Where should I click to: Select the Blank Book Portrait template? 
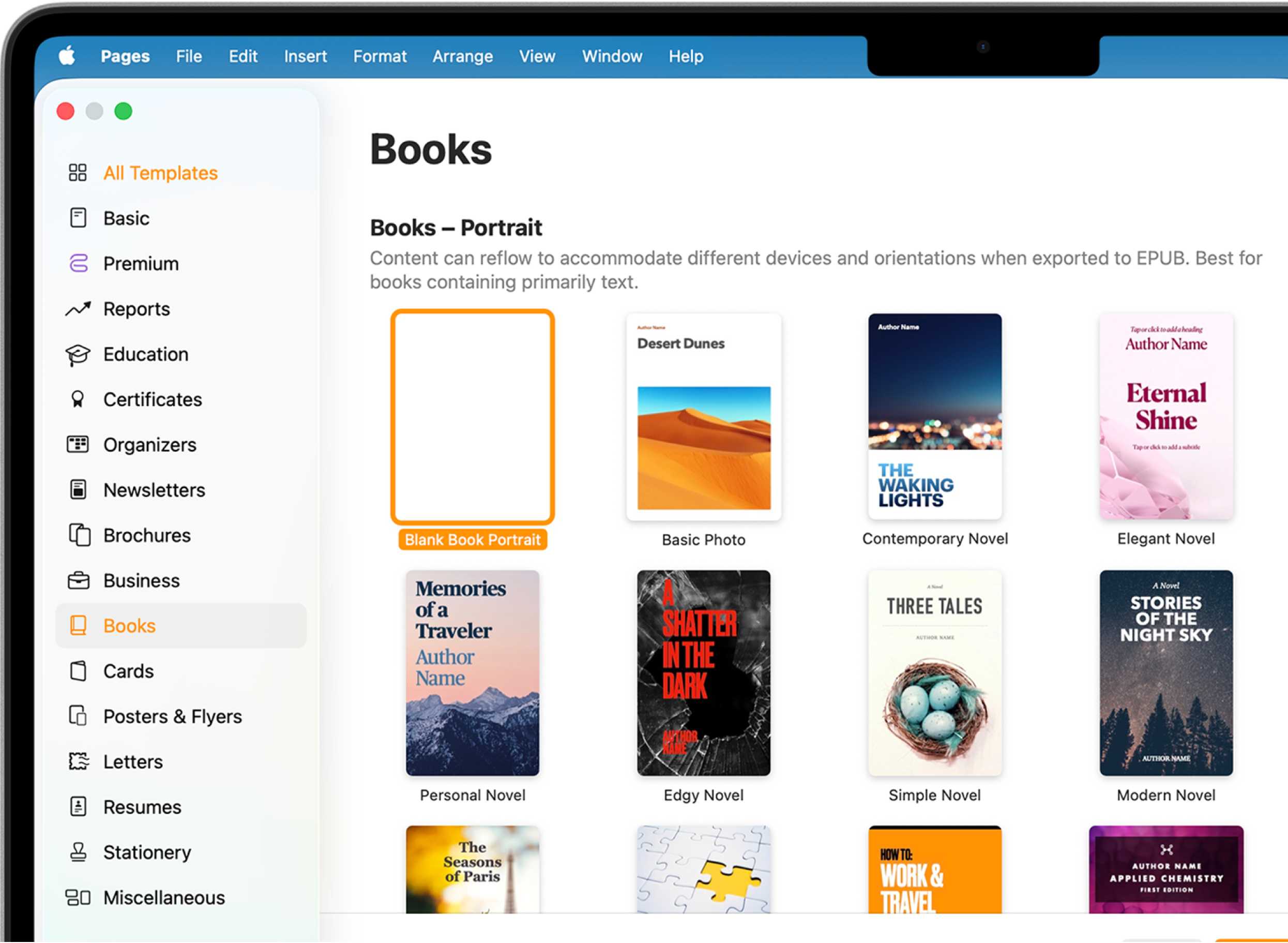coord(473,416)
